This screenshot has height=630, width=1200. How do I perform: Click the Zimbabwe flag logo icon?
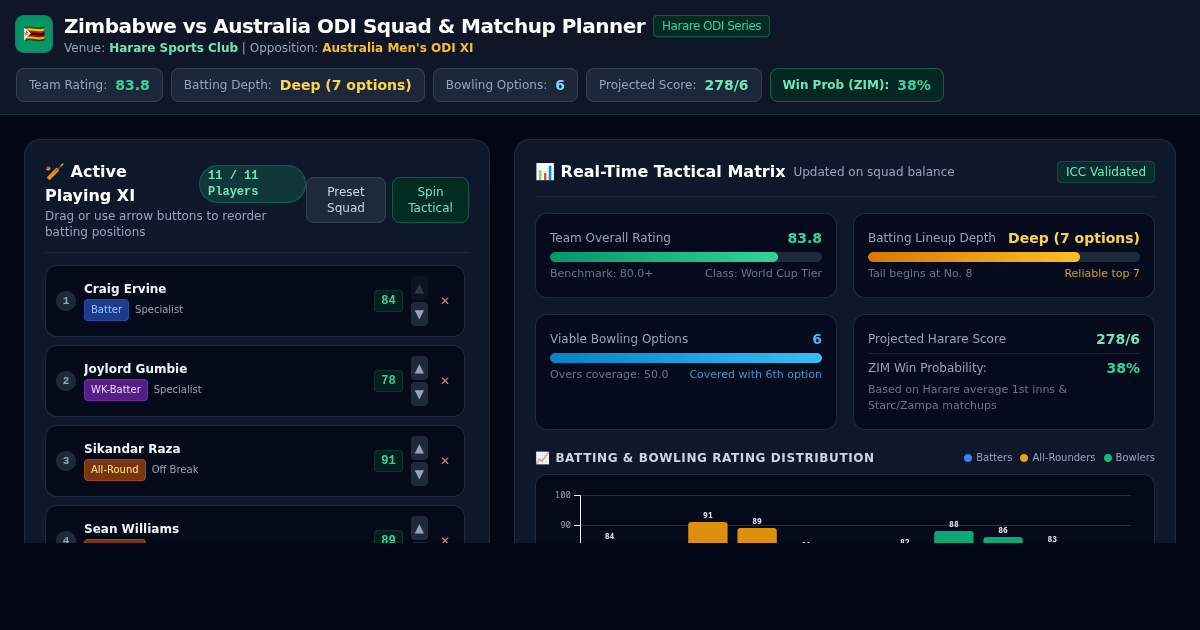34,34
